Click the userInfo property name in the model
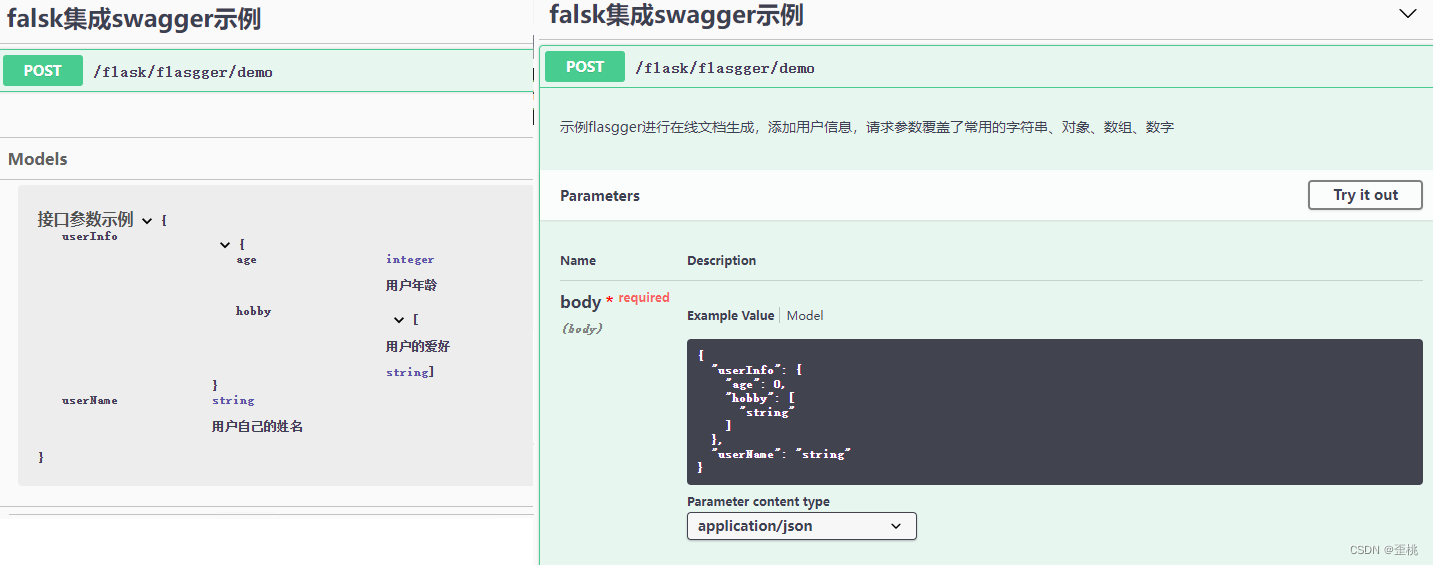The width and height of the screenshot is (1433, 565). point(90,237)
